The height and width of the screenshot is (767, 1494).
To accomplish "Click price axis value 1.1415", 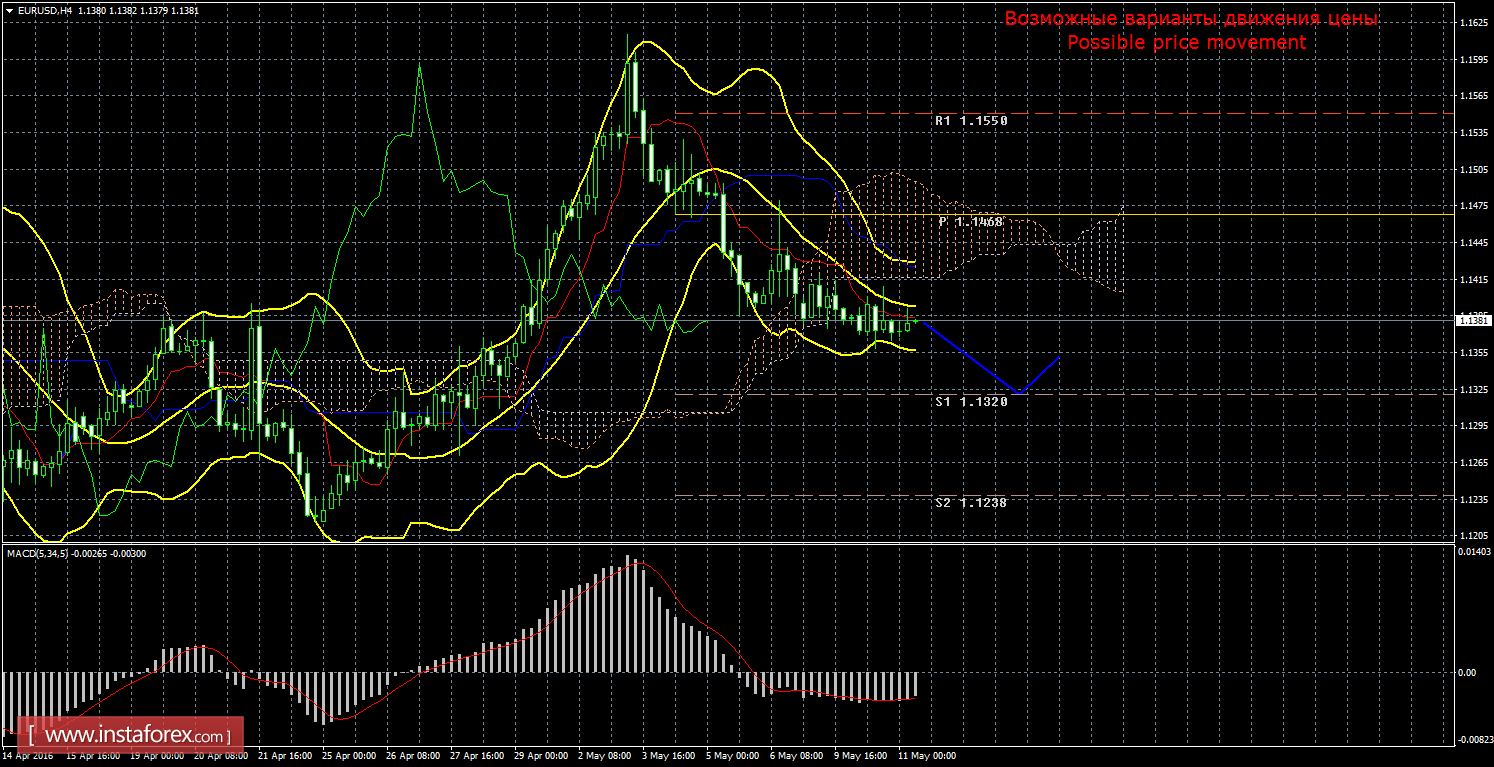I will 1475,280.
